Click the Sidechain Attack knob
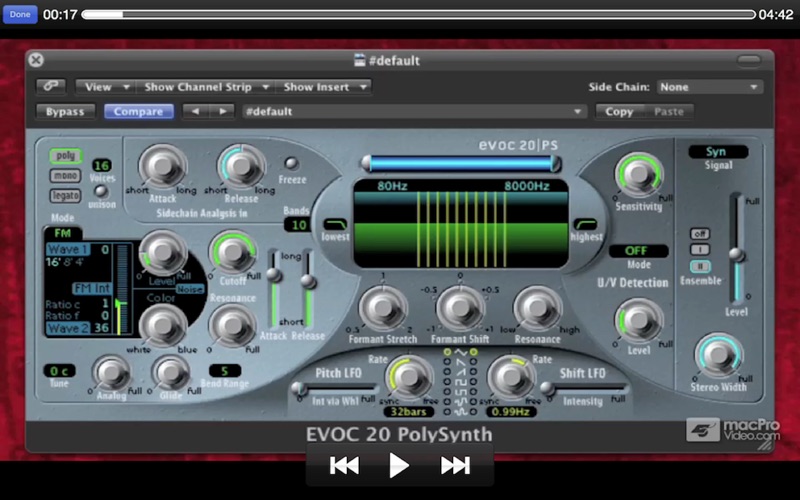 [163, 166]
